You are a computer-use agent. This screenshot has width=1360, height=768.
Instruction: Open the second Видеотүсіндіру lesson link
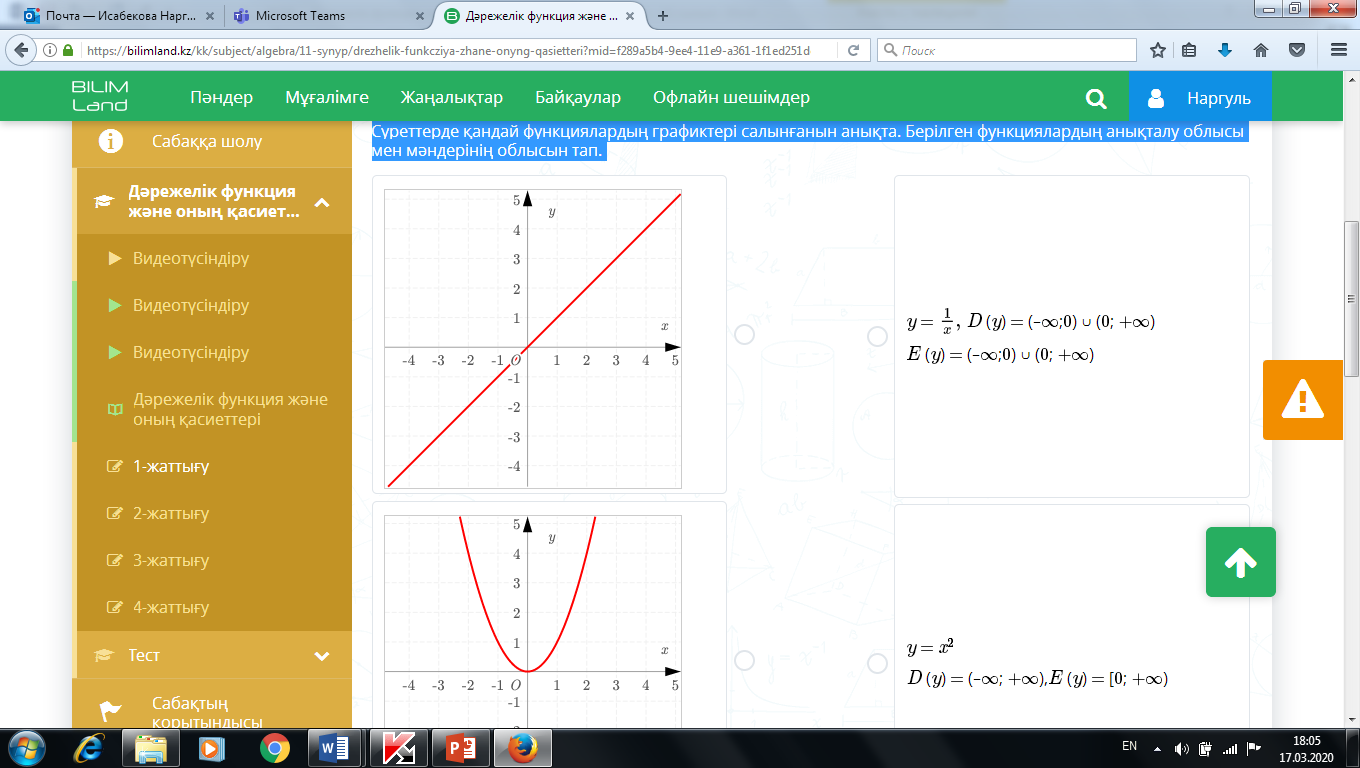(x=191, y=306)
